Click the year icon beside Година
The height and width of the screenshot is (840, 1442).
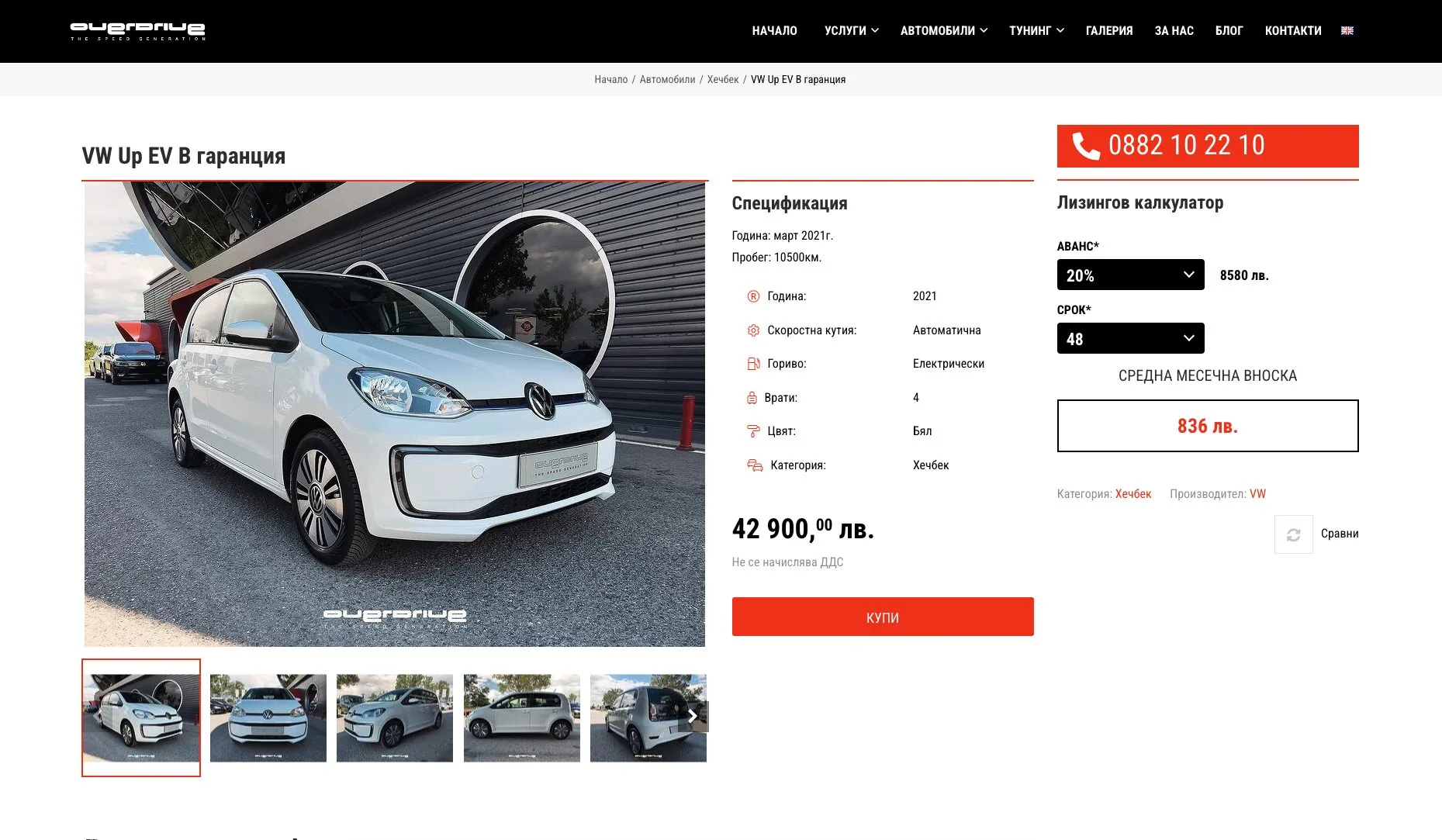tap(753, 296)
